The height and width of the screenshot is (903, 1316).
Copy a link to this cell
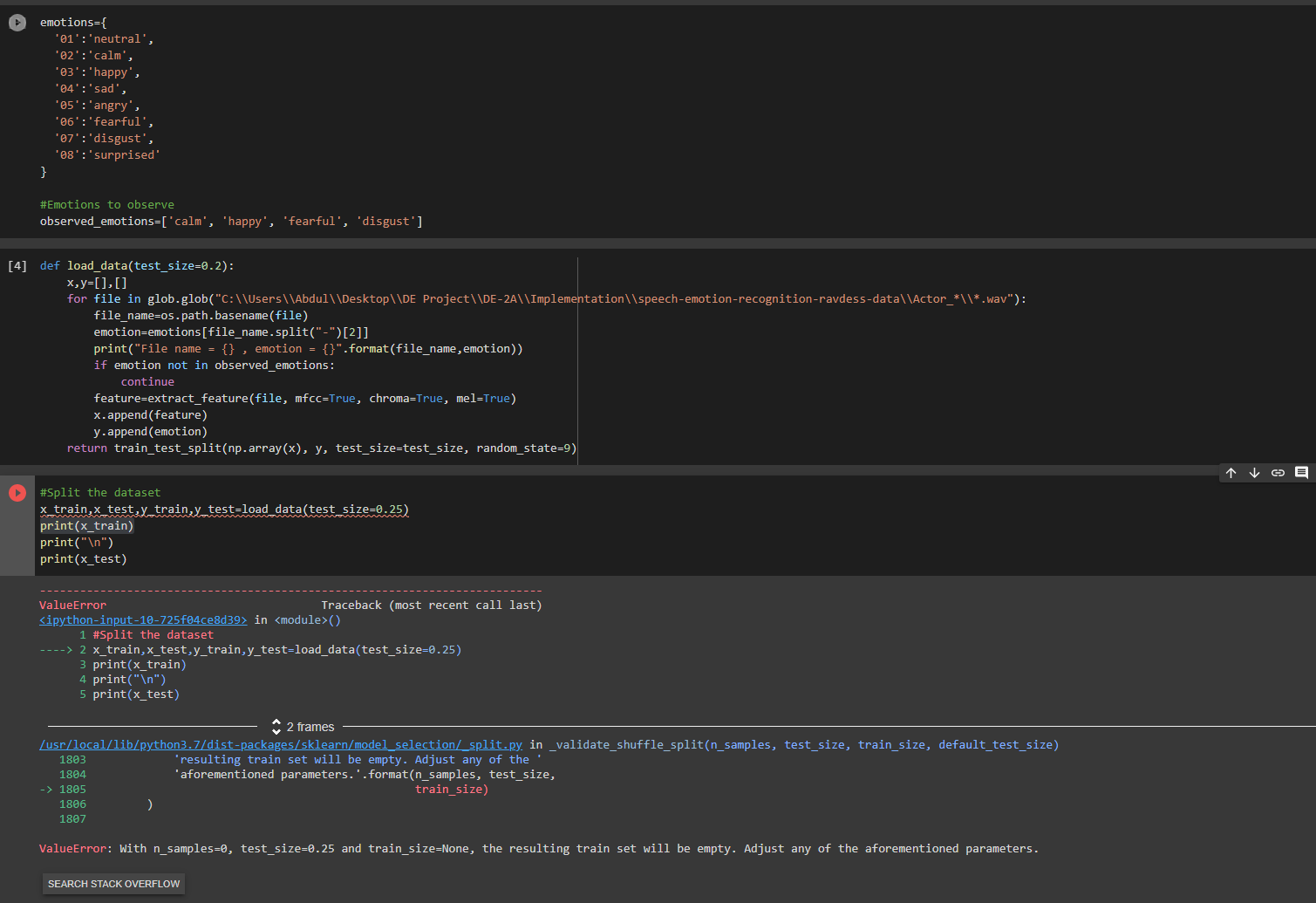click(x=1278, y=472)
